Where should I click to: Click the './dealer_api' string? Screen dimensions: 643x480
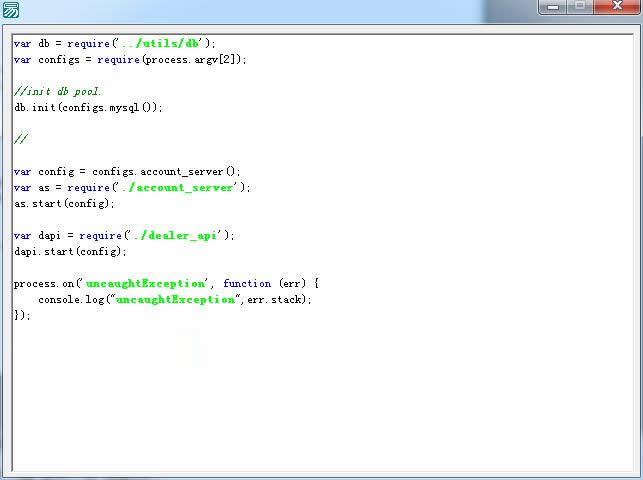(175, 236)
